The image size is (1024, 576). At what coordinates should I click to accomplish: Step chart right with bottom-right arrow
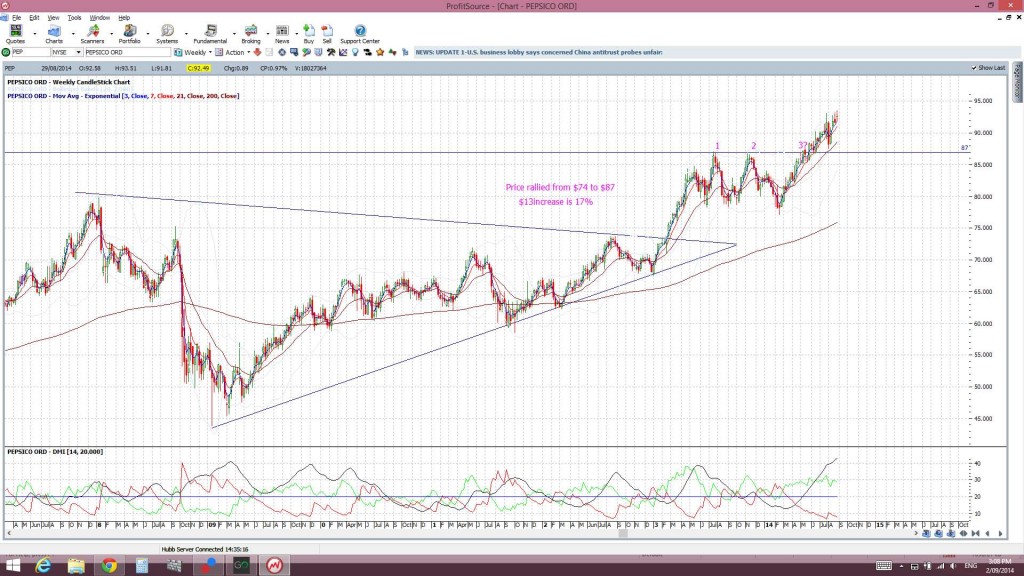click(1000, 534)
